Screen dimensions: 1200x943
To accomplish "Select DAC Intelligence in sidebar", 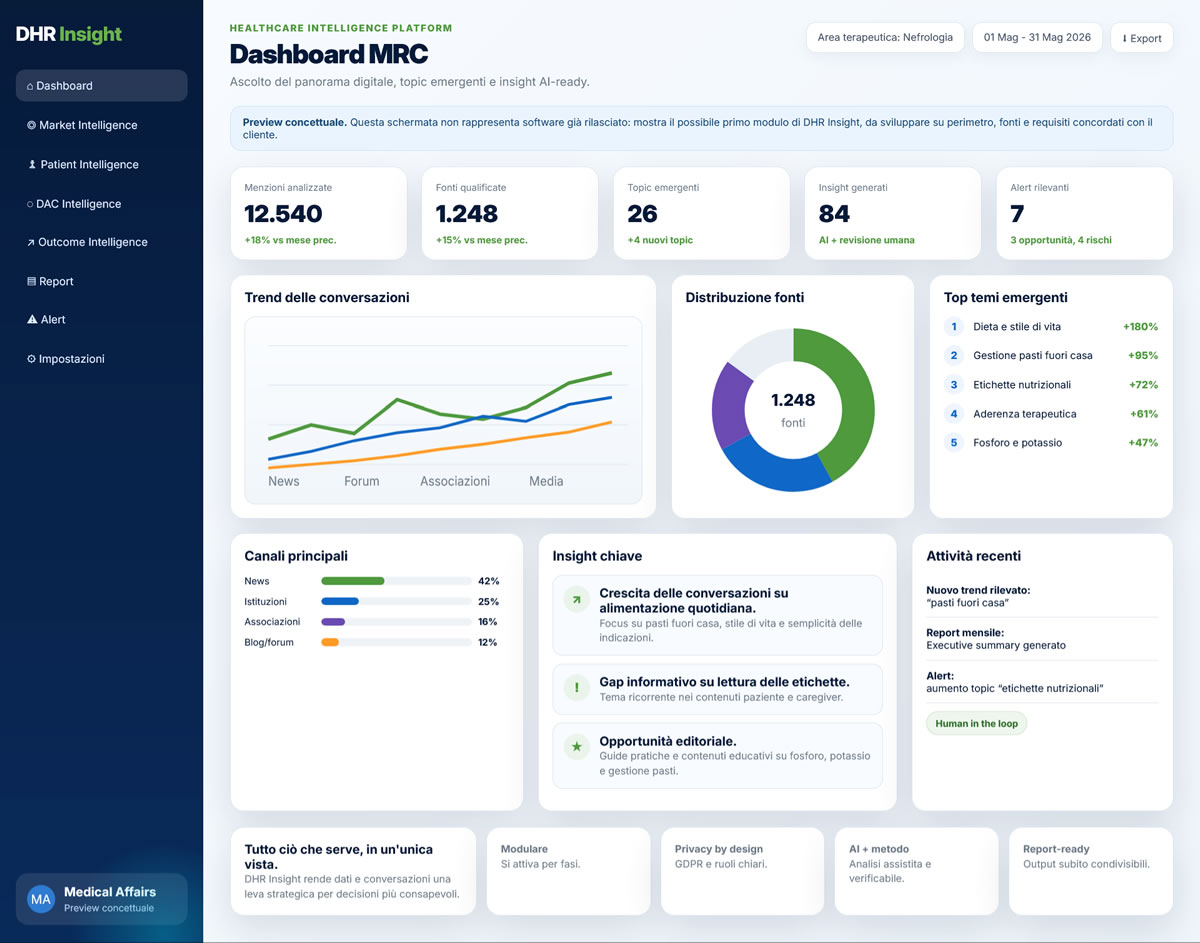I will point(101,203).
